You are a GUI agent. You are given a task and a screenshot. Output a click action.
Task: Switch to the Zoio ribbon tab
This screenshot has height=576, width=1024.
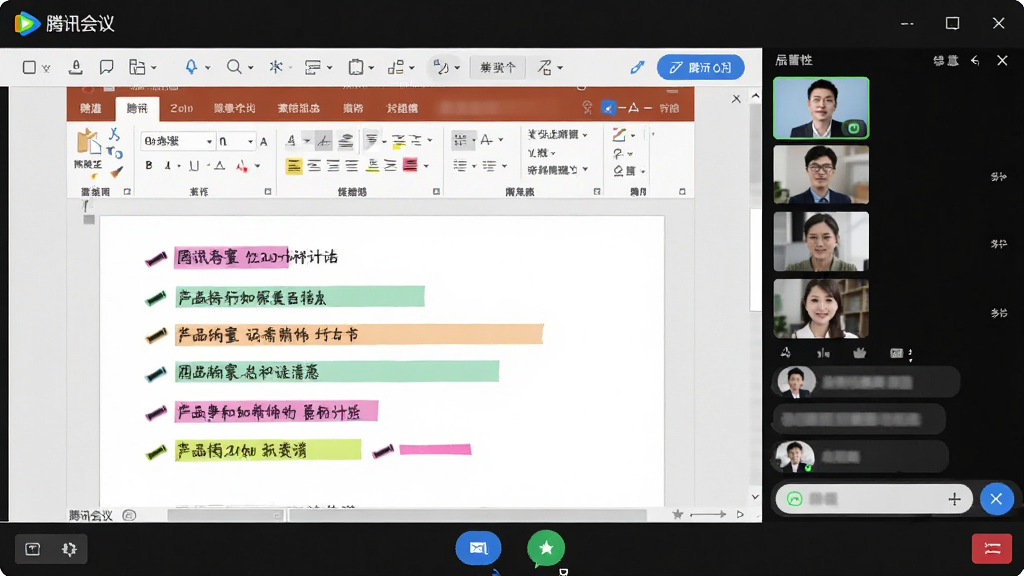(182, 108)
